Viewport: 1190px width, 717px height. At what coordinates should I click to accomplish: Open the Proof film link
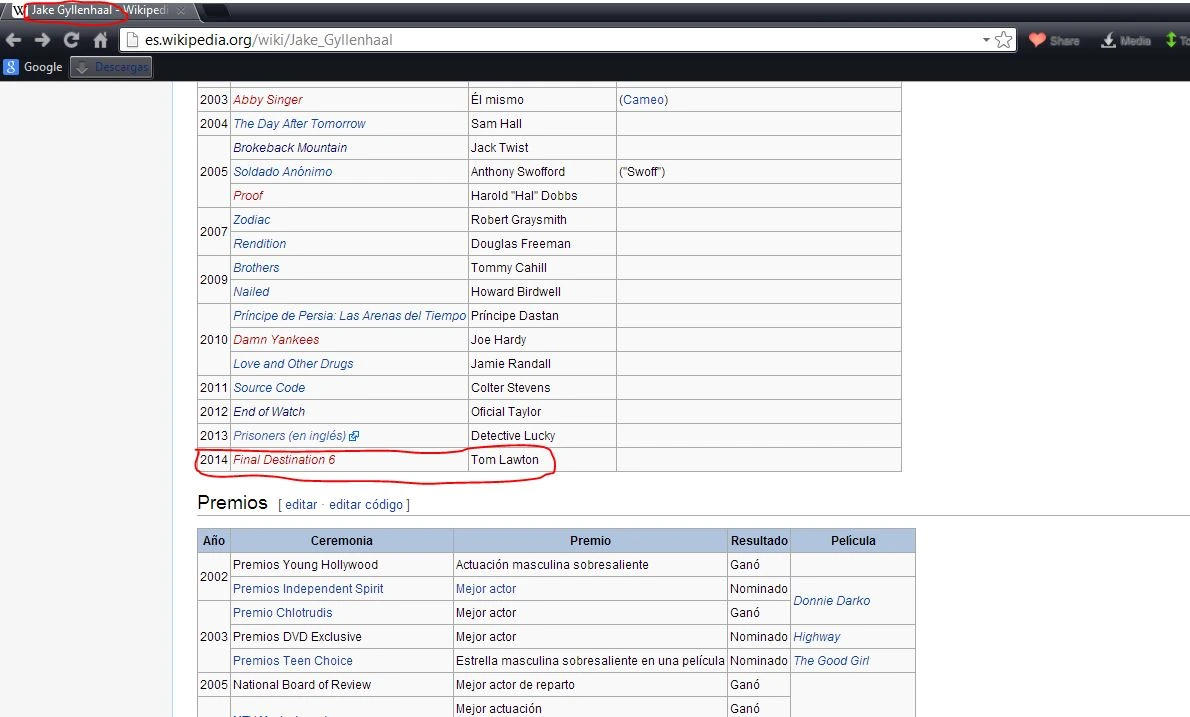(x=247, y=196)
